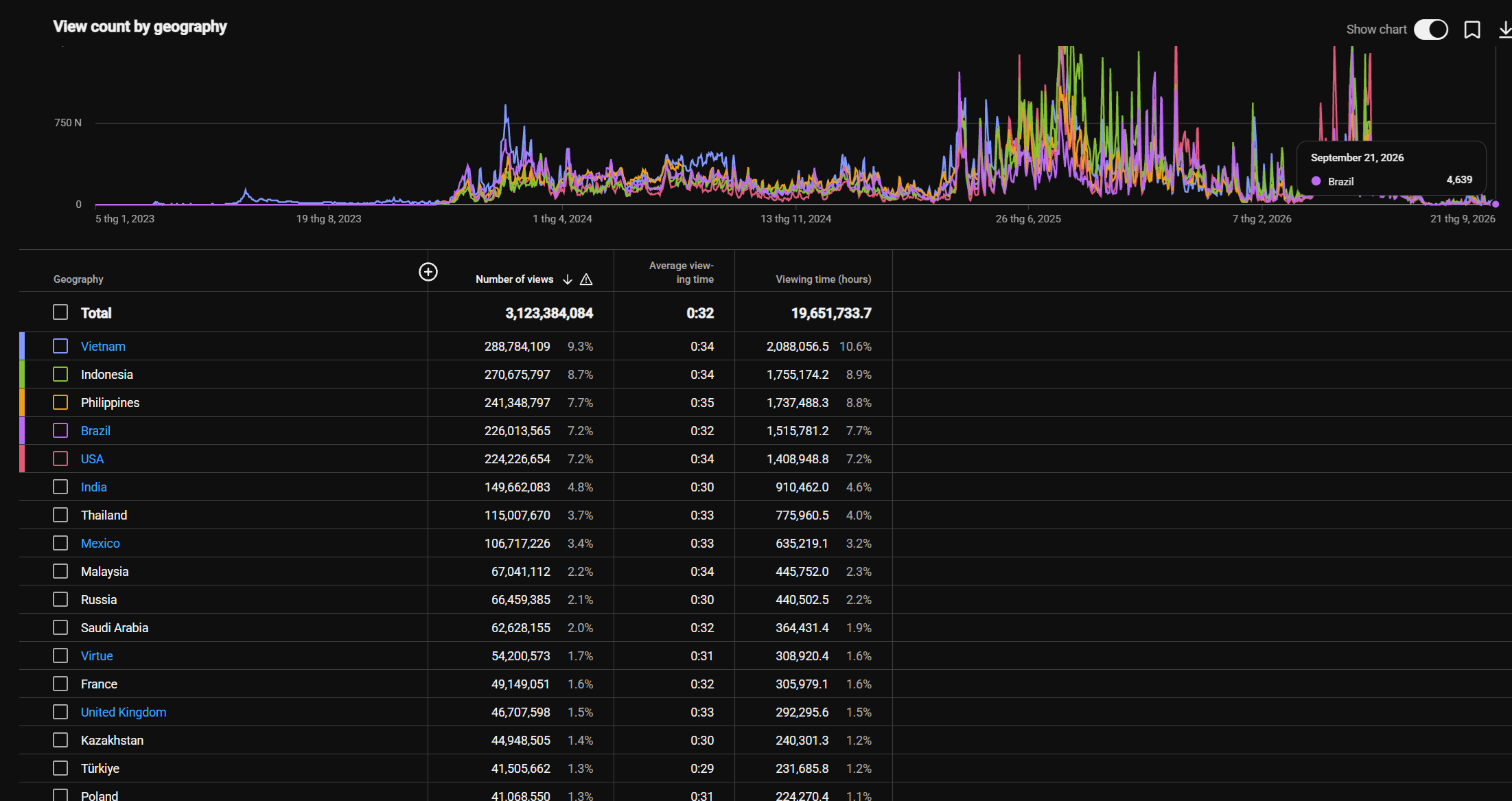Check the Mexico row checkbox
The image size is (1512, 801).
pos(60,543)
